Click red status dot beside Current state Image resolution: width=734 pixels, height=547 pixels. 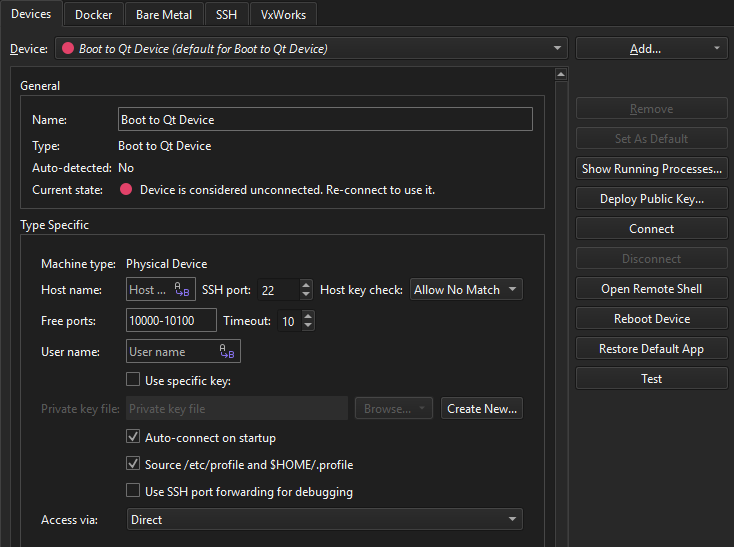pyautogui.click(x=125, y=190)
